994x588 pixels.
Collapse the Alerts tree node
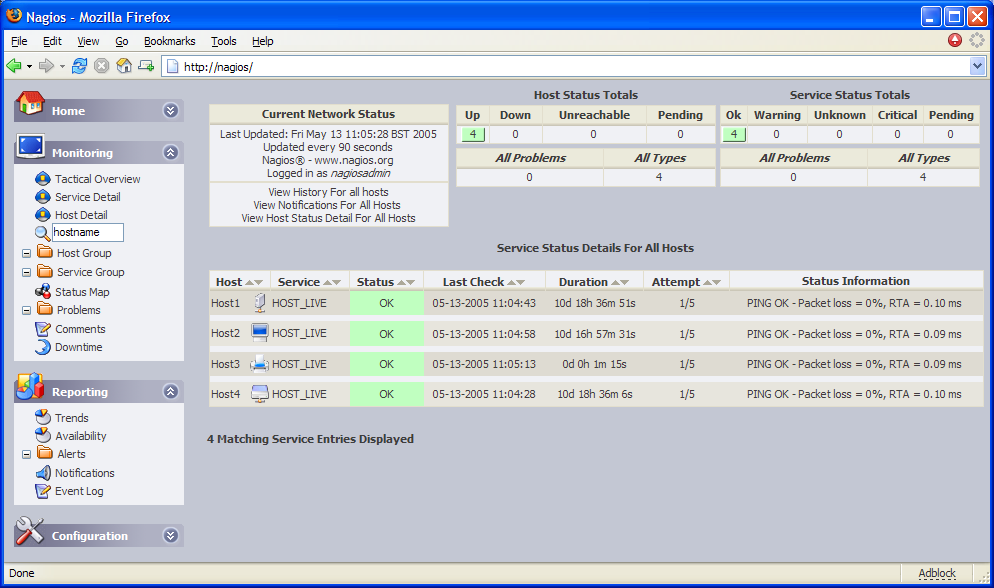coord(27,454)
